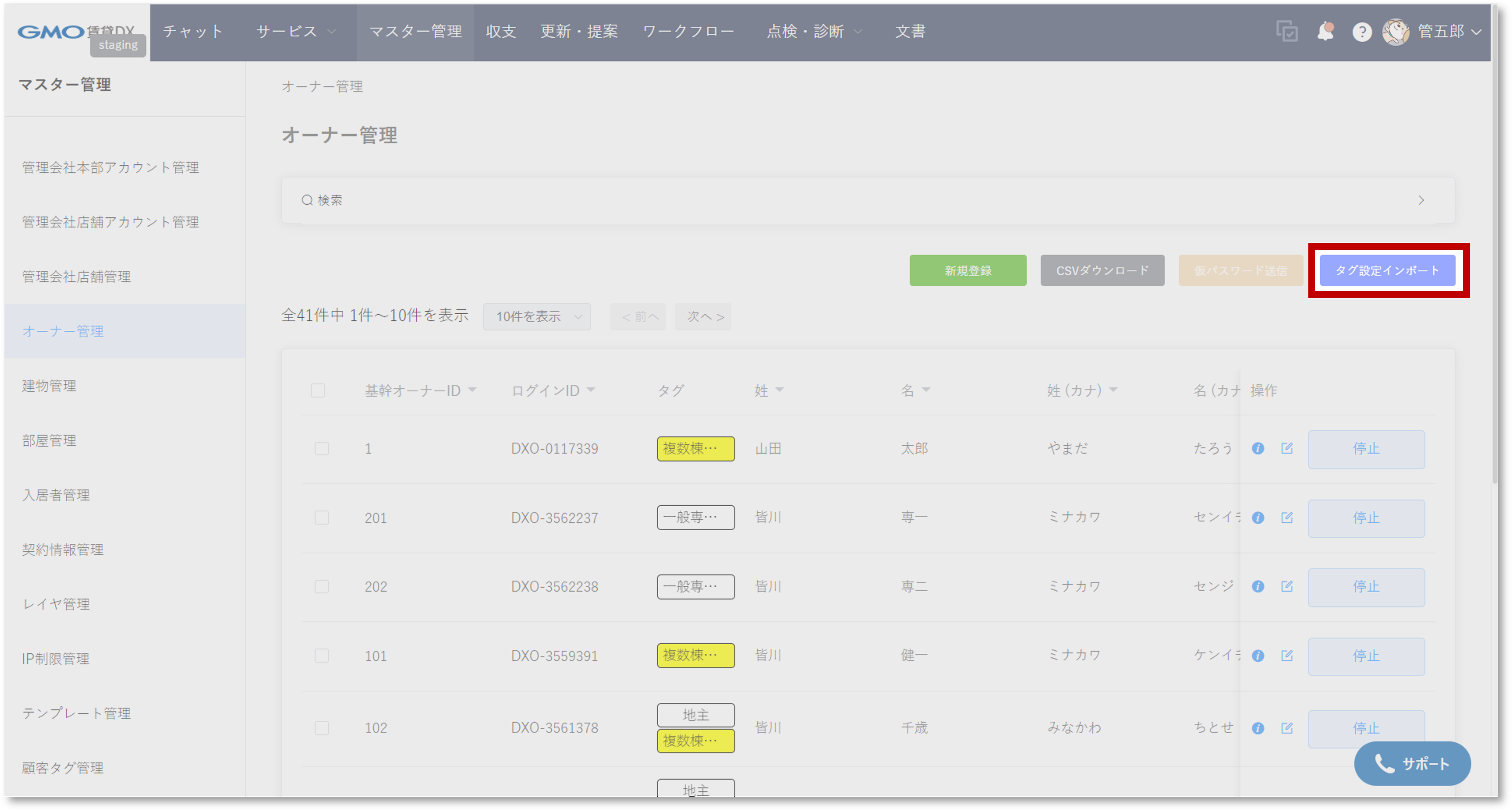Click the help question mark icon
1512x811 pixels.
1362,32
